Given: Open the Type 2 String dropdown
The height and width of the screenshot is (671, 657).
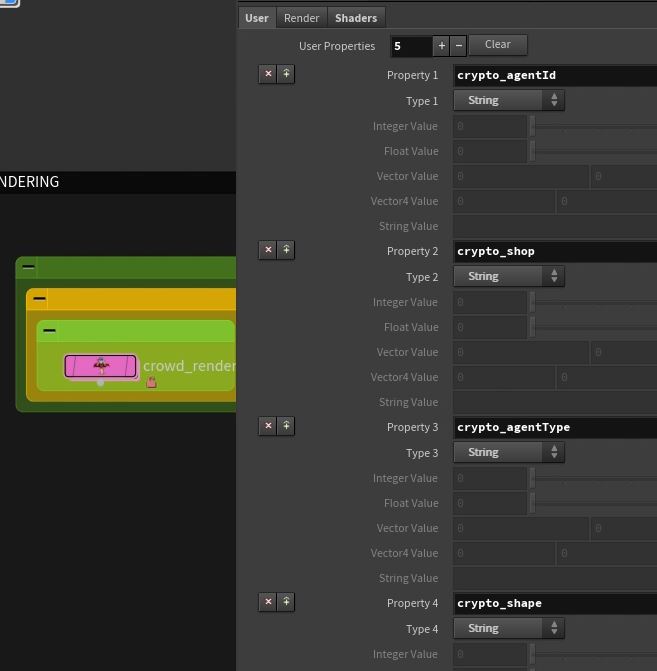Looking at the screenshot, I should [x=509, y=276].
